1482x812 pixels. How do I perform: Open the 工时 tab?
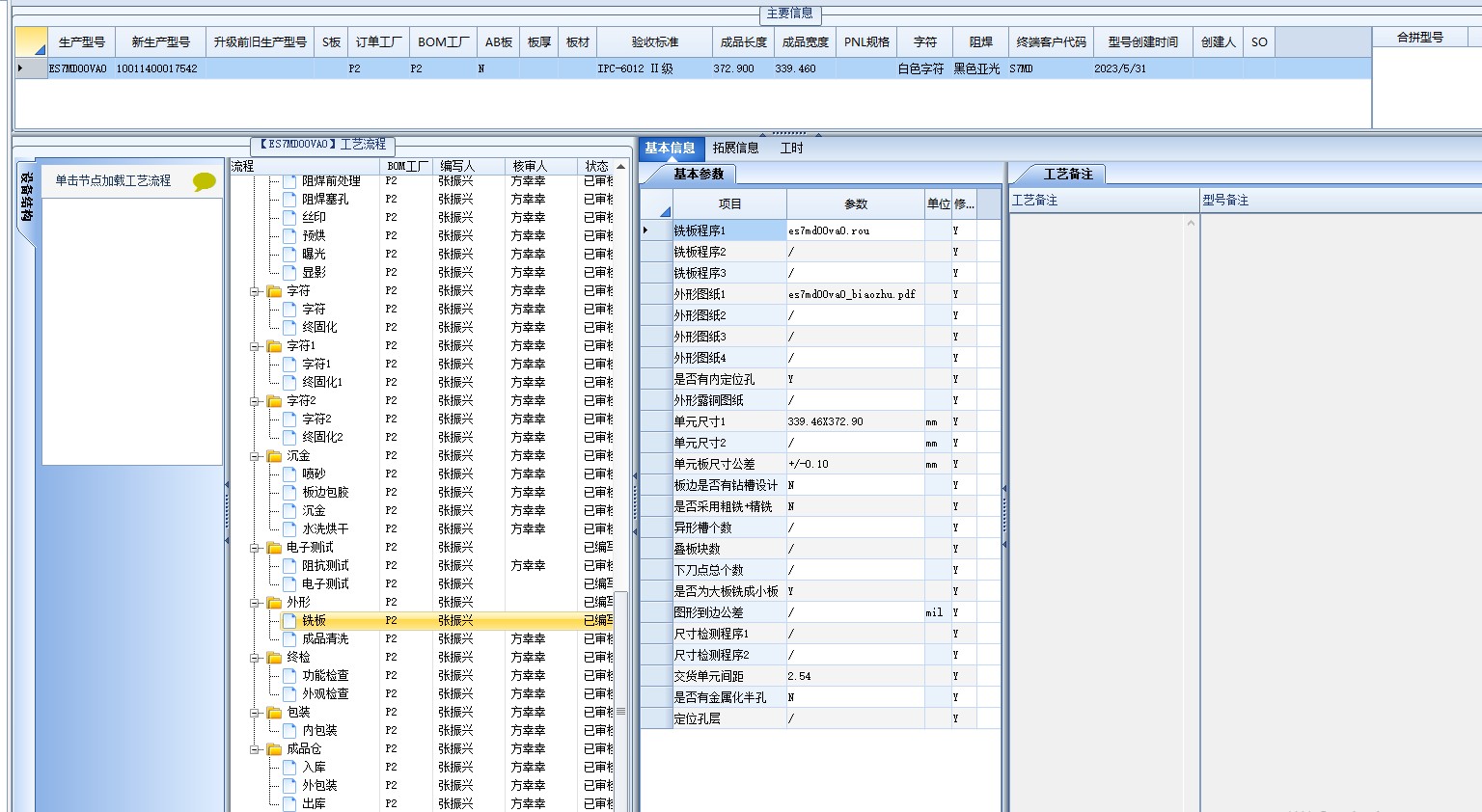point(791,148)
